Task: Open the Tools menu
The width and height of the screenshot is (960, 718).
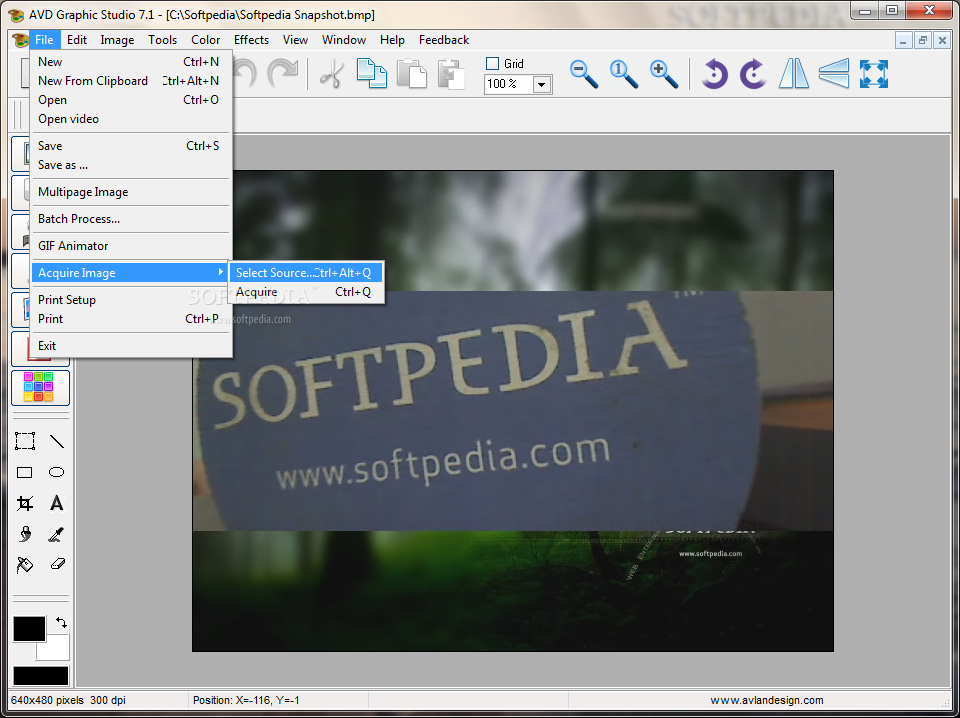Action: coord(162,40)
